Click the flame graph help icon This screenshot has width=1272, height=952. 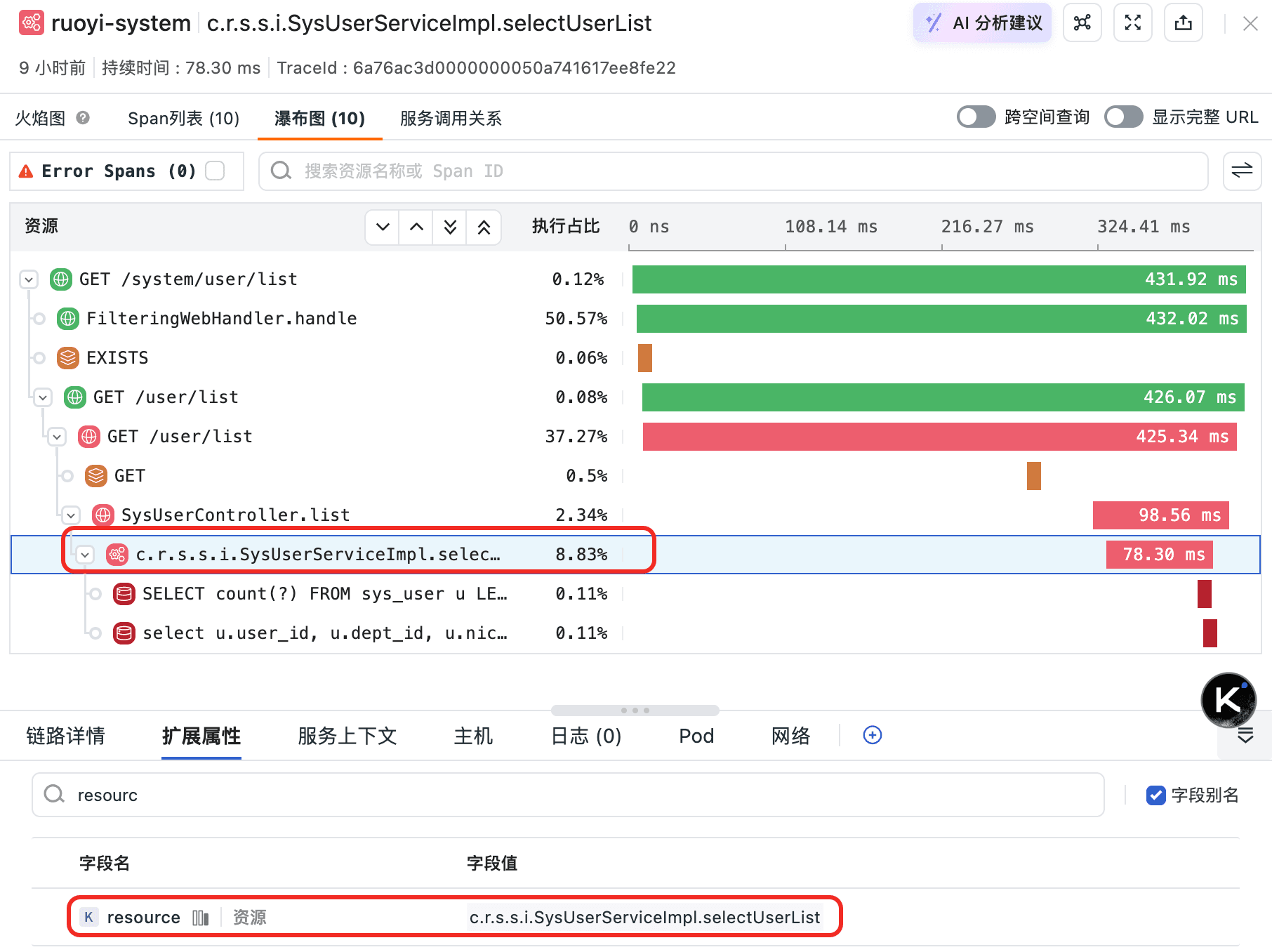pos(83,118)
